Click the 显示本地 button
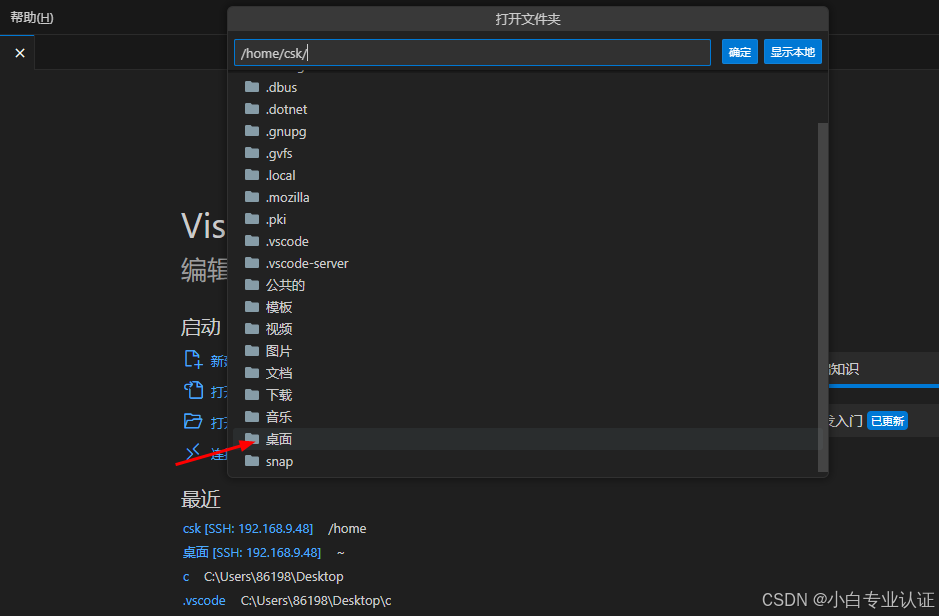Viewport: 939px width, 616px height. pos(792,50)
